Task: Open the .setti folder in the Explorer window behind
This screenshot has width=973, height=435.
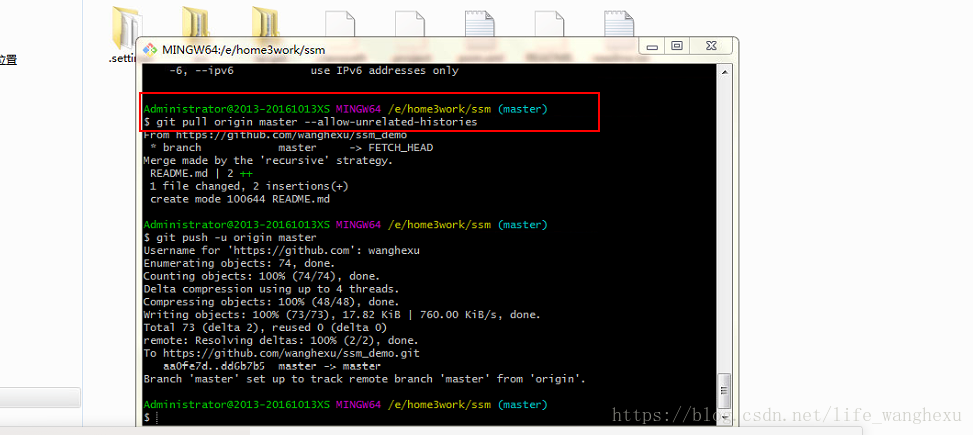Action: (126, 35)
